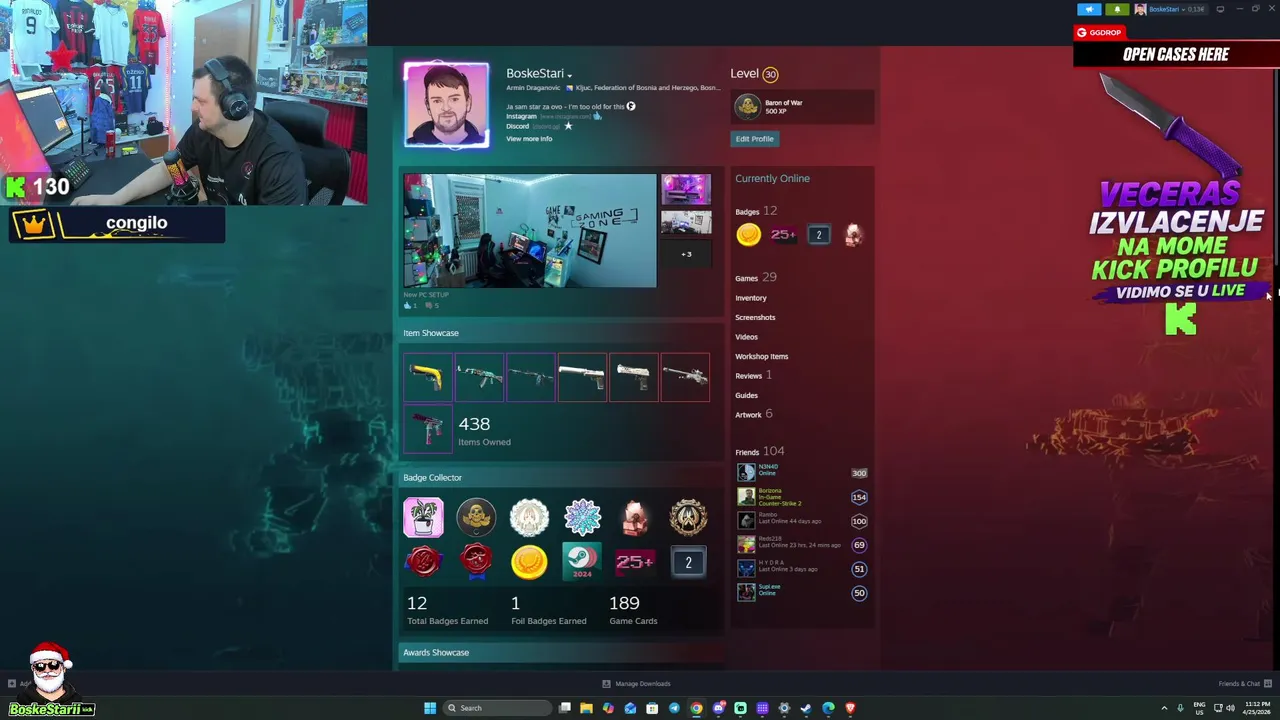
Task: Open Steam from the taskbar
Action: coord(806,708)
